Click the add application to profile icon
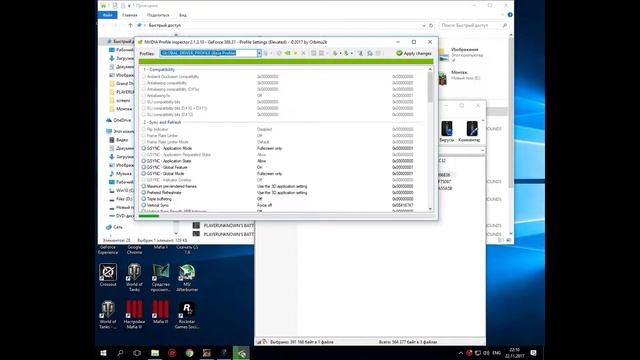This screenshot has height=360, width=640. pos(313,53)
